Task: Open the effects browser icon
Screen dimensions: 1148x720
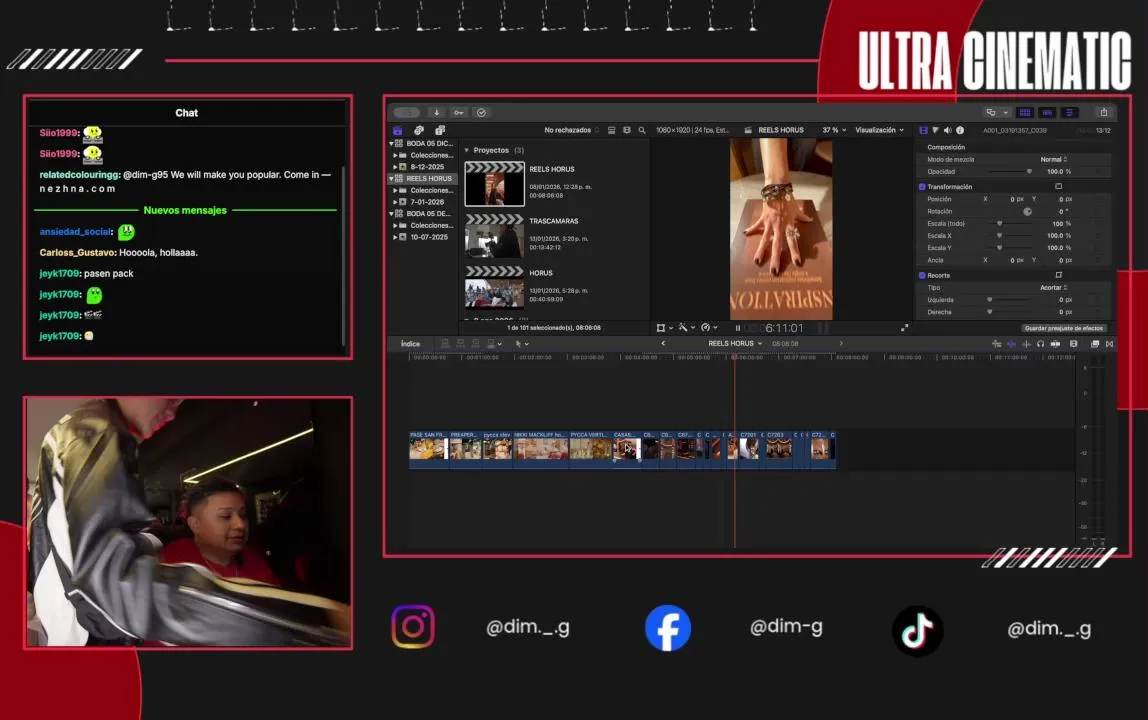Action: [1095, 344]
